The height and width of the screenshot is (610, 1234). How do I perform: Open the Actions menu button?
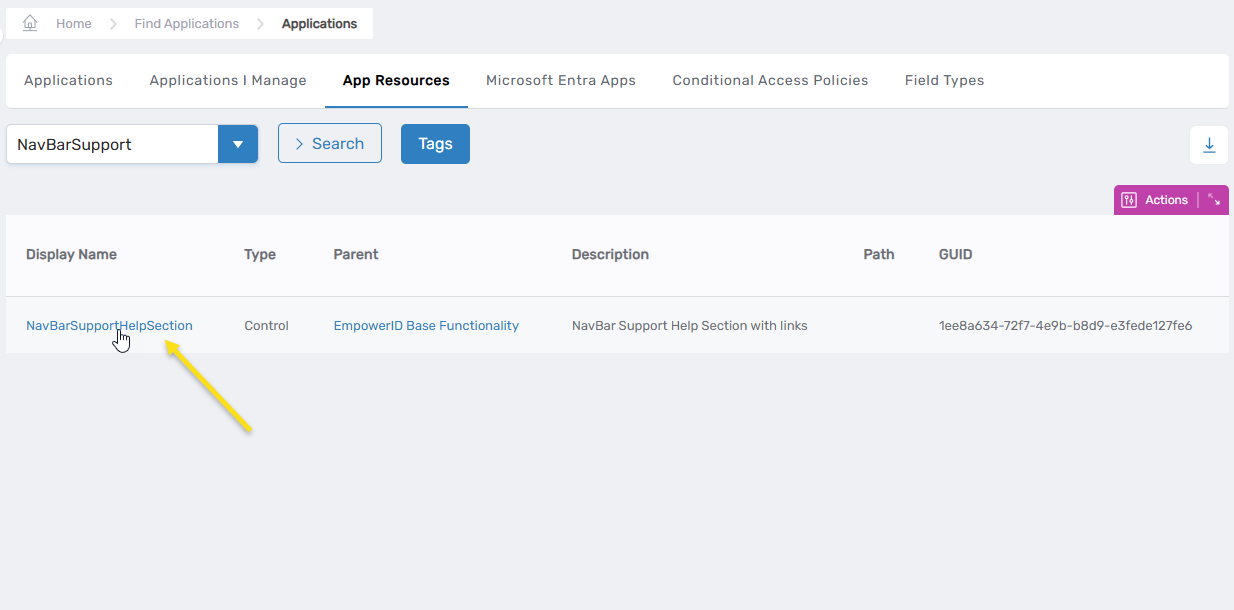pyautogui.click(x=1156, y=200)
